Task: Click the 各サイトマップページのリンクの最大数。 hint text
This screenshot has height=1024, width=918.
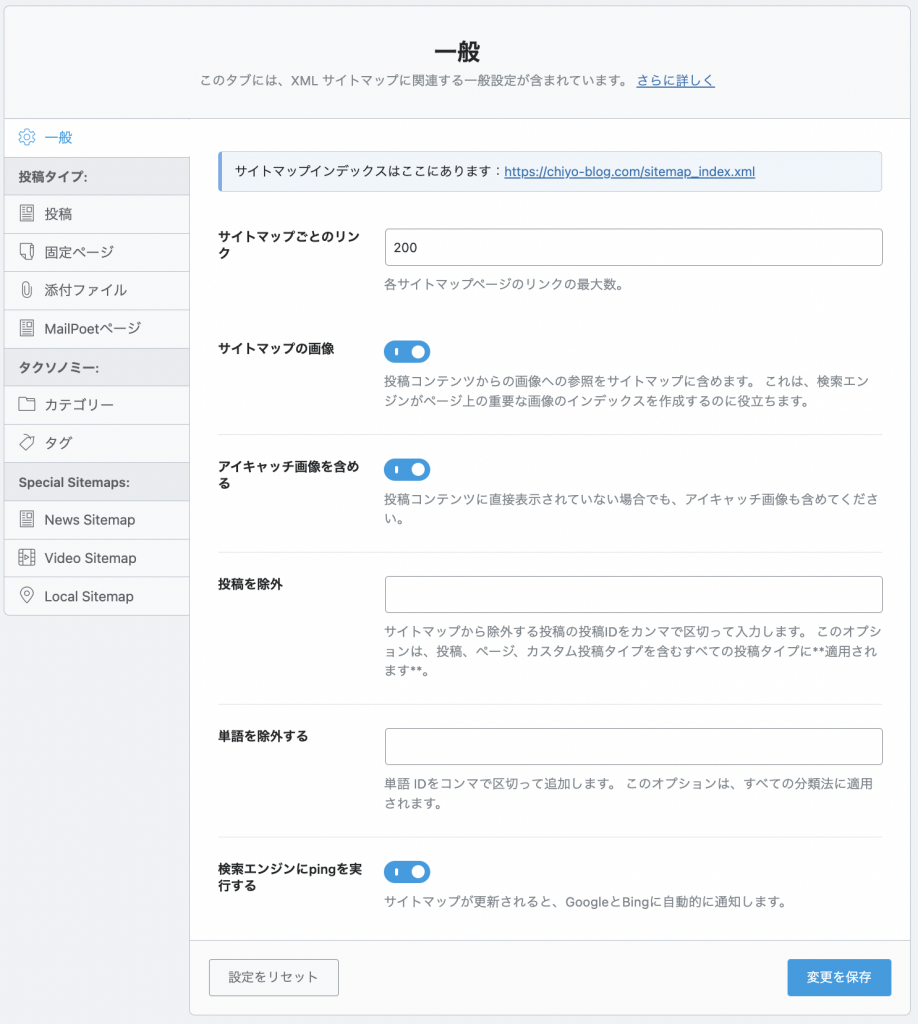Action: tap(503, 285)
